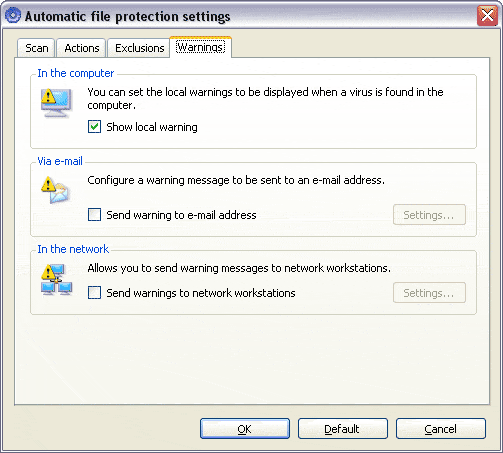This screenshot has height=453, width=503.
Task: Go to the Exclusions tab
Action: pos(140,48)
